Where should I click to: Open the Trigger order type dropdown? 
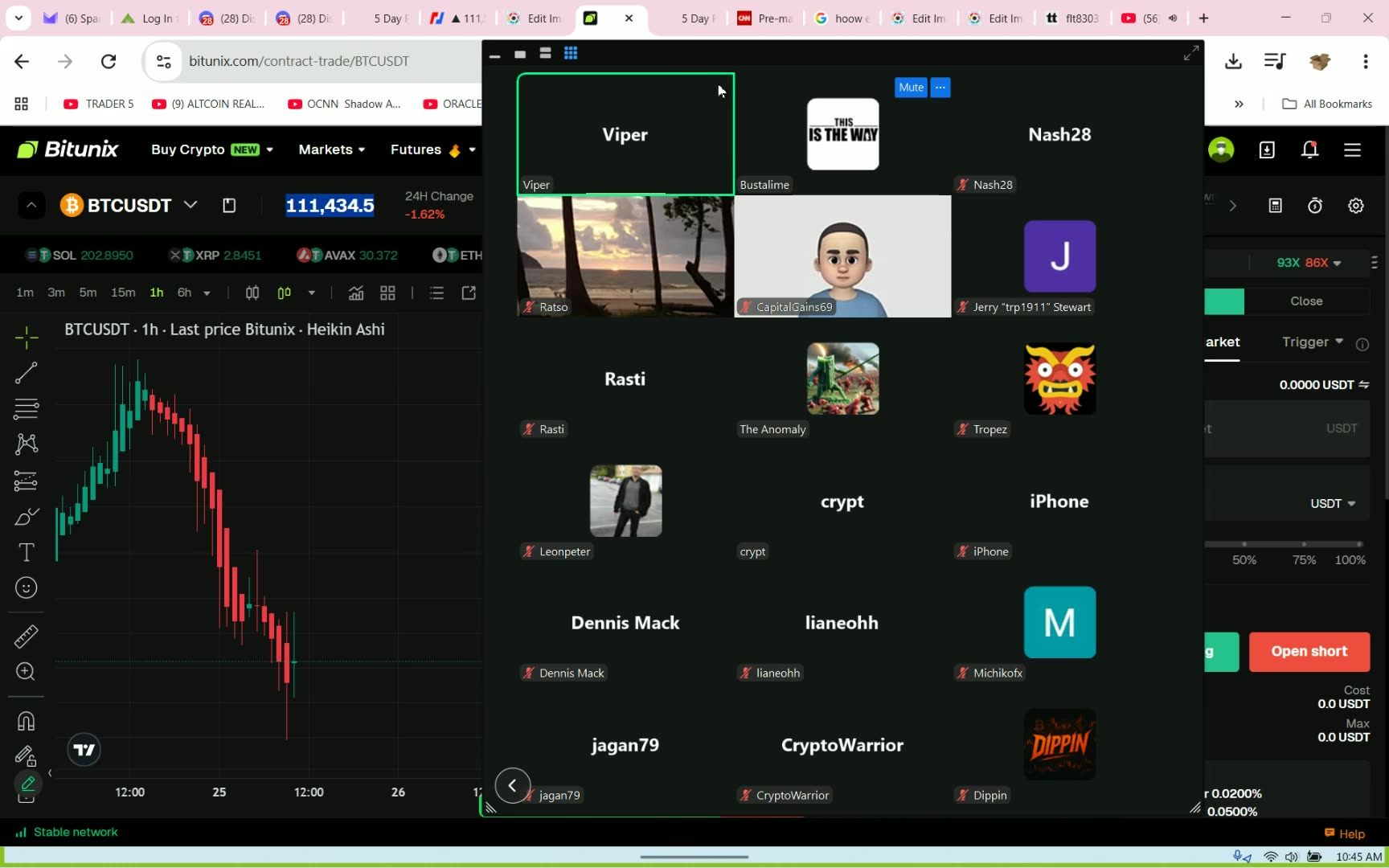[x=1313, y=342]
